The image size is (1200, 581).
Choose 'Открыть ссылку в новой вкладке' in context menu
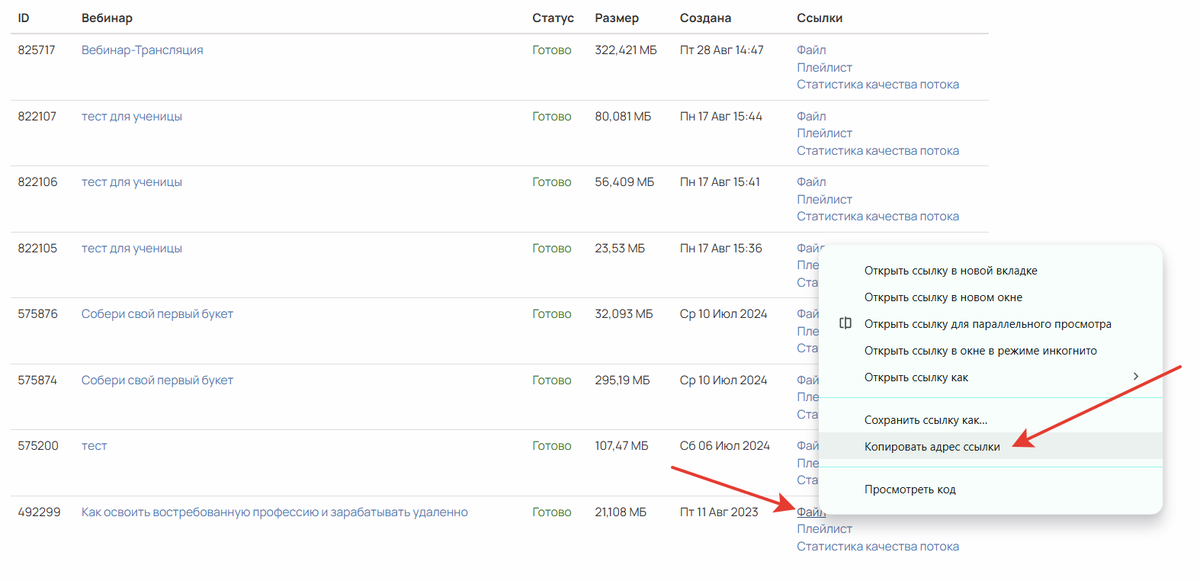click(990, 270)
